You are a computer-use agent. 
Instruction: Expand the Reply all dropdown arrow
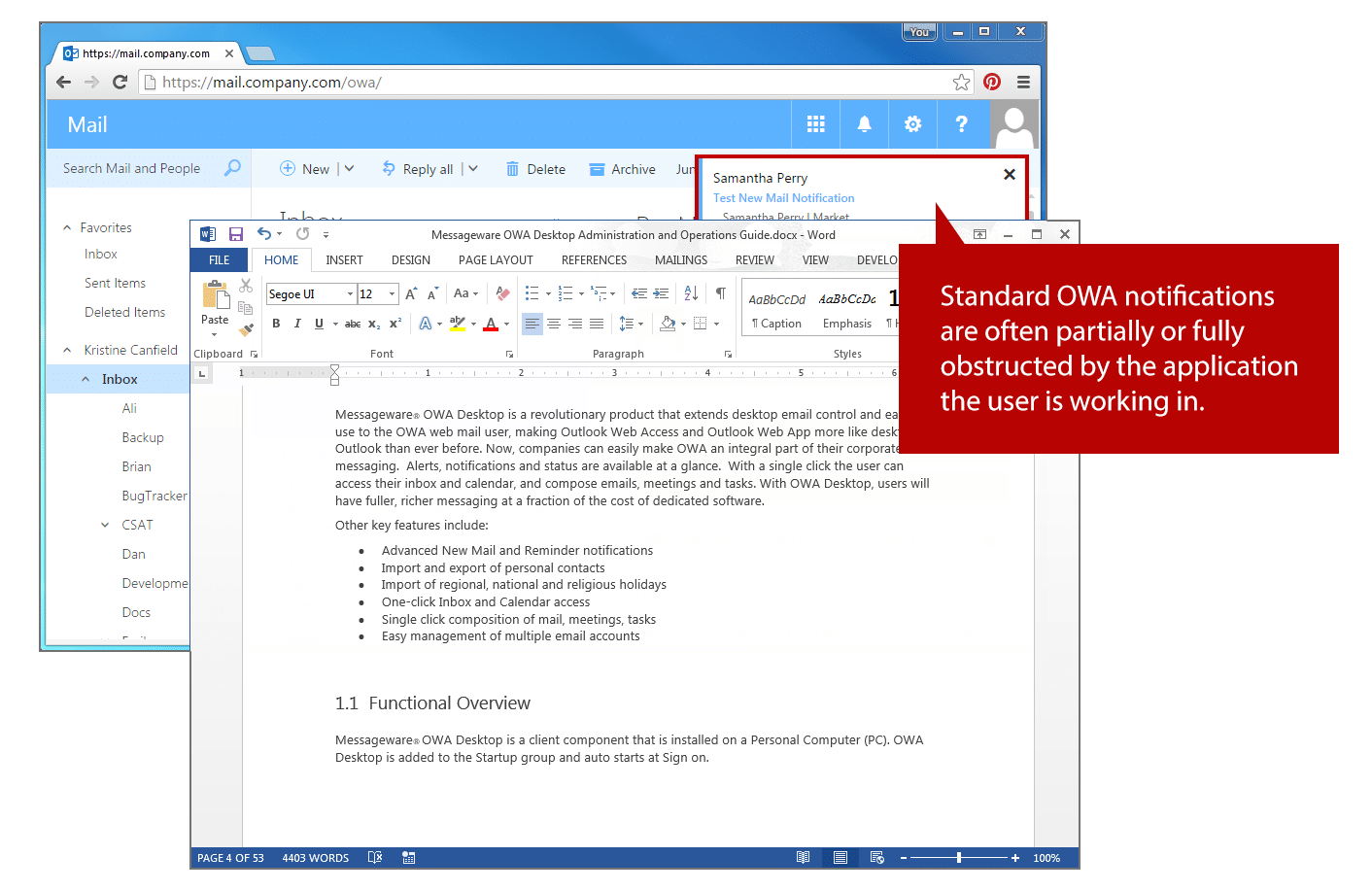point(473,168)
